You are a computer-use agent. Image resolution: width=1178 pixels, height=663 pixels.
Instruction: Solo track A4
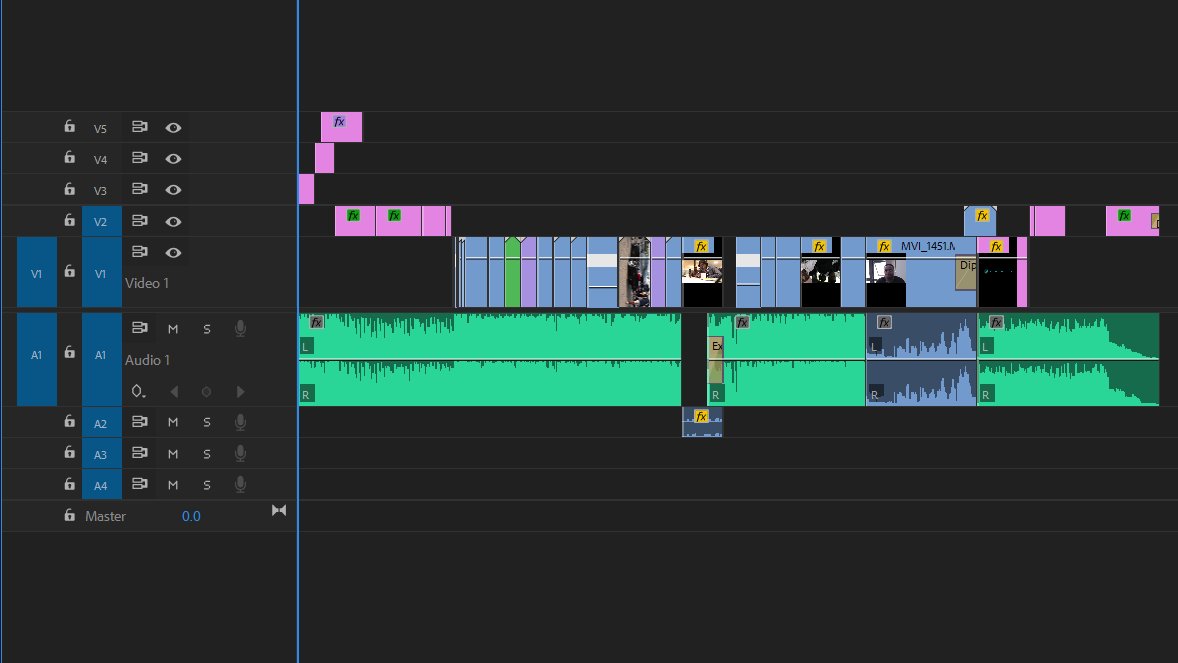point(207,486)
